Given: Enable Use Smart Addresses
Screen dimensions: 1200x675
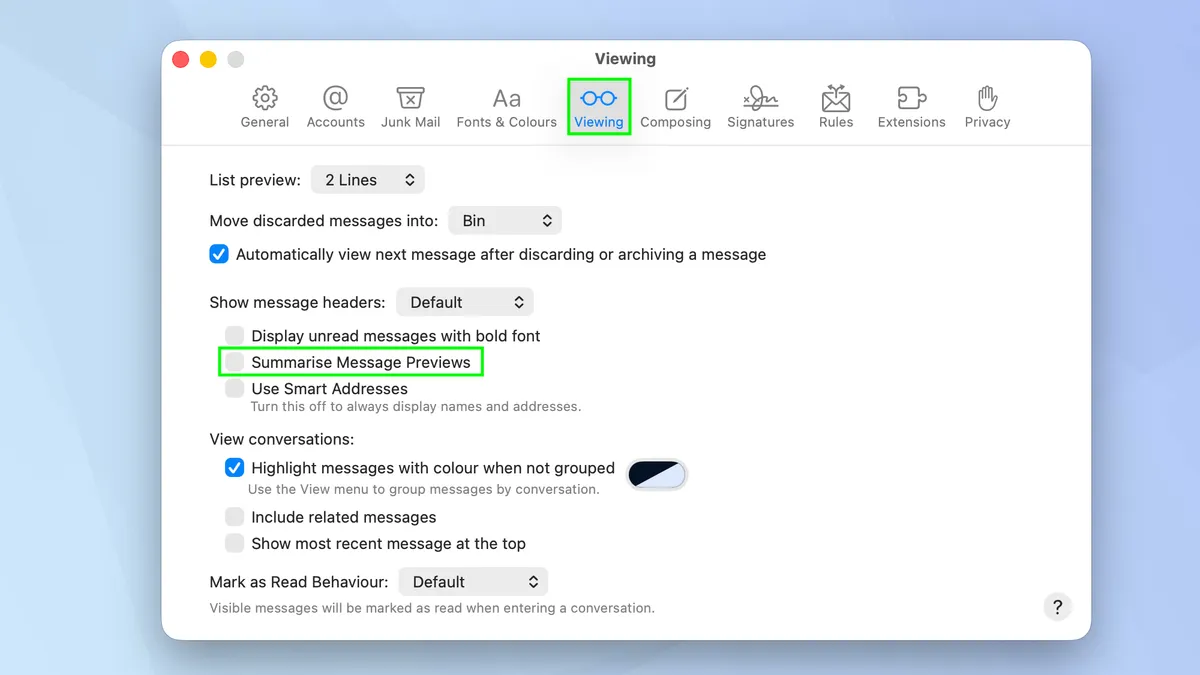Looking at the screenshot, I should (x=233, y=388).
